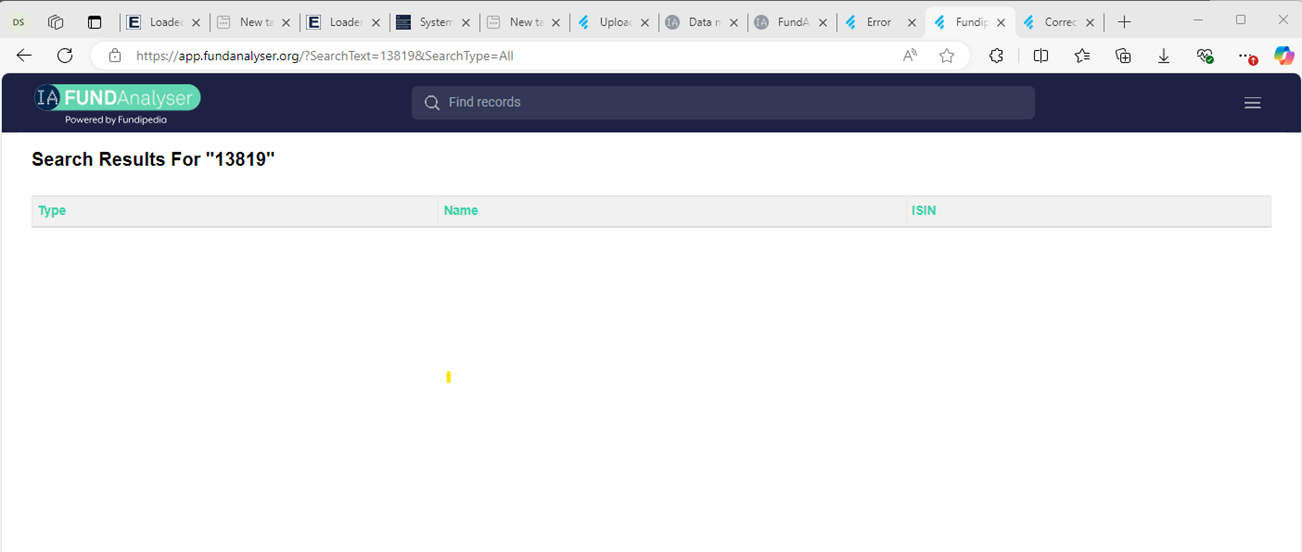The height and width of the screenshot is (552, 1302).
Task: Add this page to favorites star
Action: point(946,56)
